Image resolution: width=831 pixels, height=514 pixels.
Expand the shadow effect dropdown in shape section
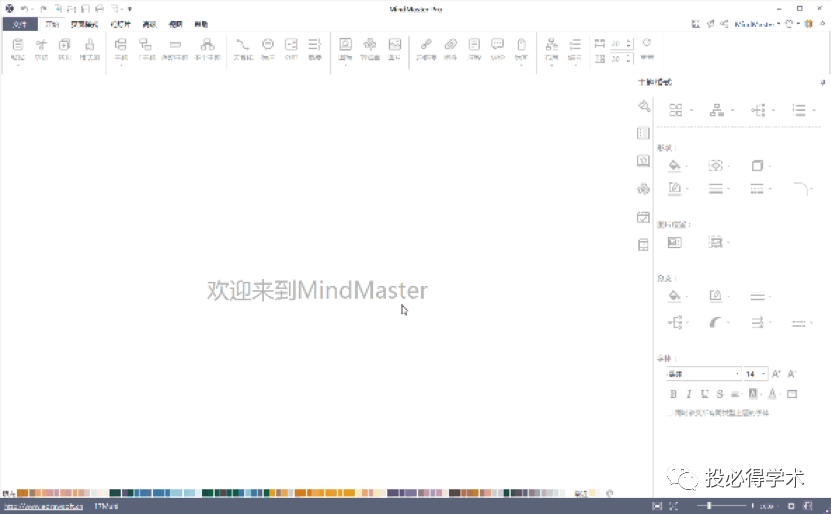click(x=770, y=166)
